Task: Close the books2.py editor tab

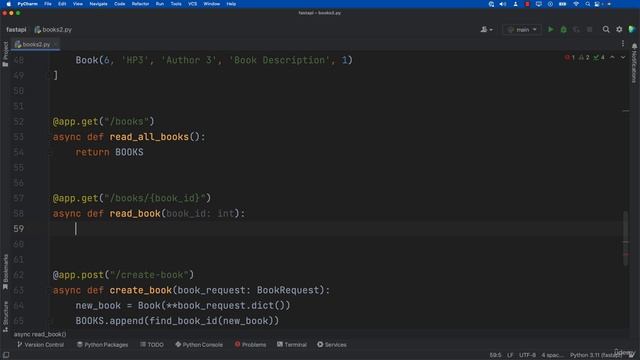Action: (x=56, y=44)
